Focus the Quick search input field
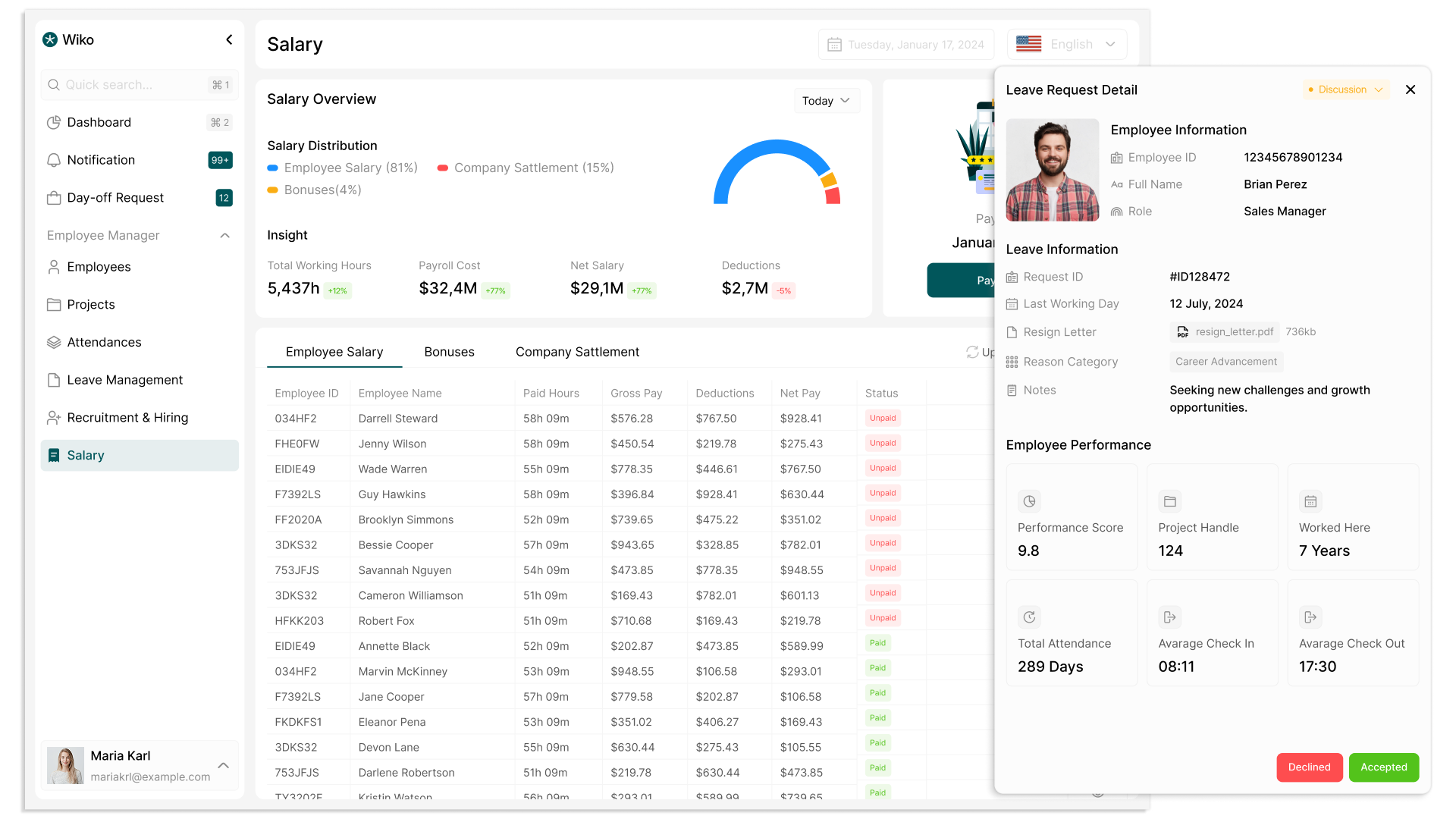 [x=129, y=85]
